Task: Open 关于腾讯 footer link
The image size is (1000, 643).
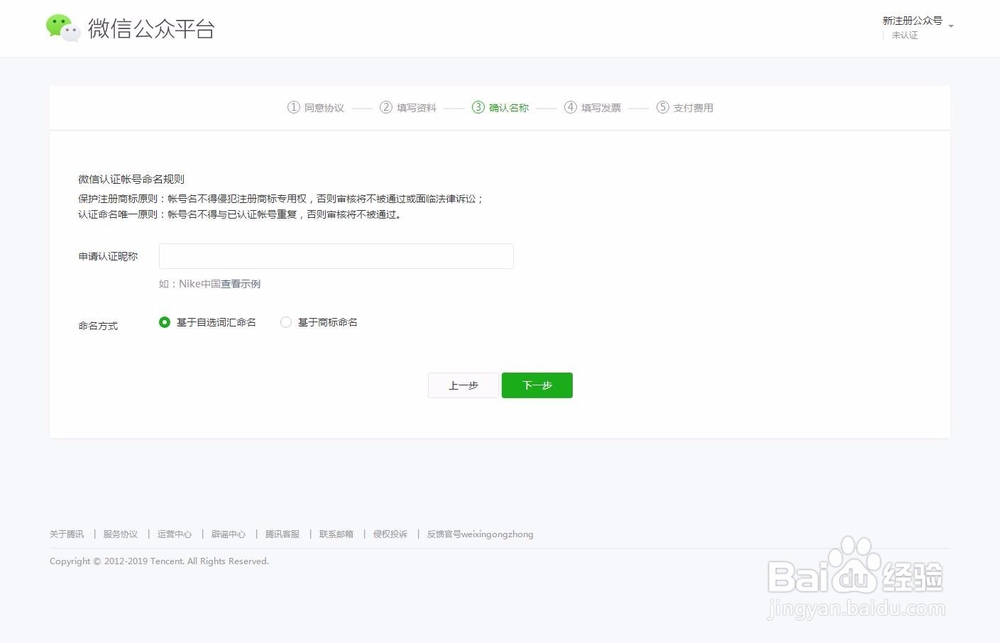Action: coord(66,534)
